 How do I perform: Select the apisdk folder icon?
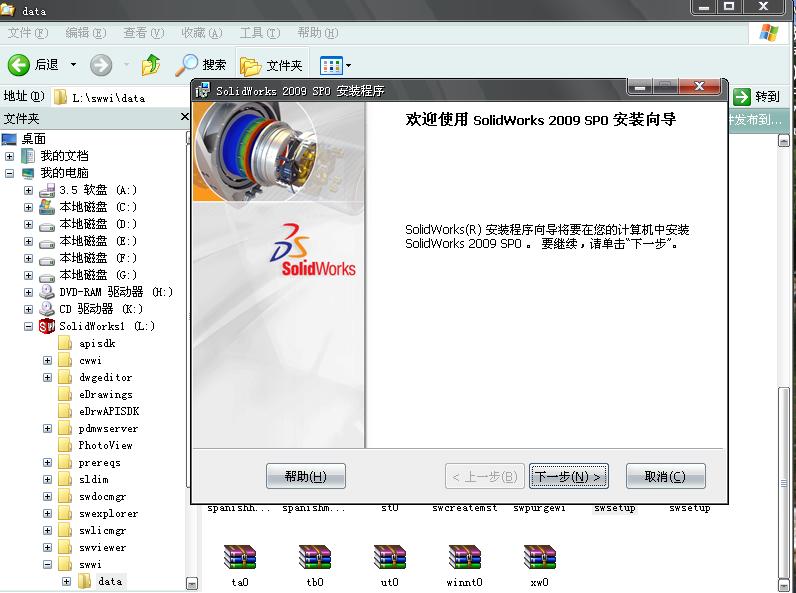coord(65,343)
